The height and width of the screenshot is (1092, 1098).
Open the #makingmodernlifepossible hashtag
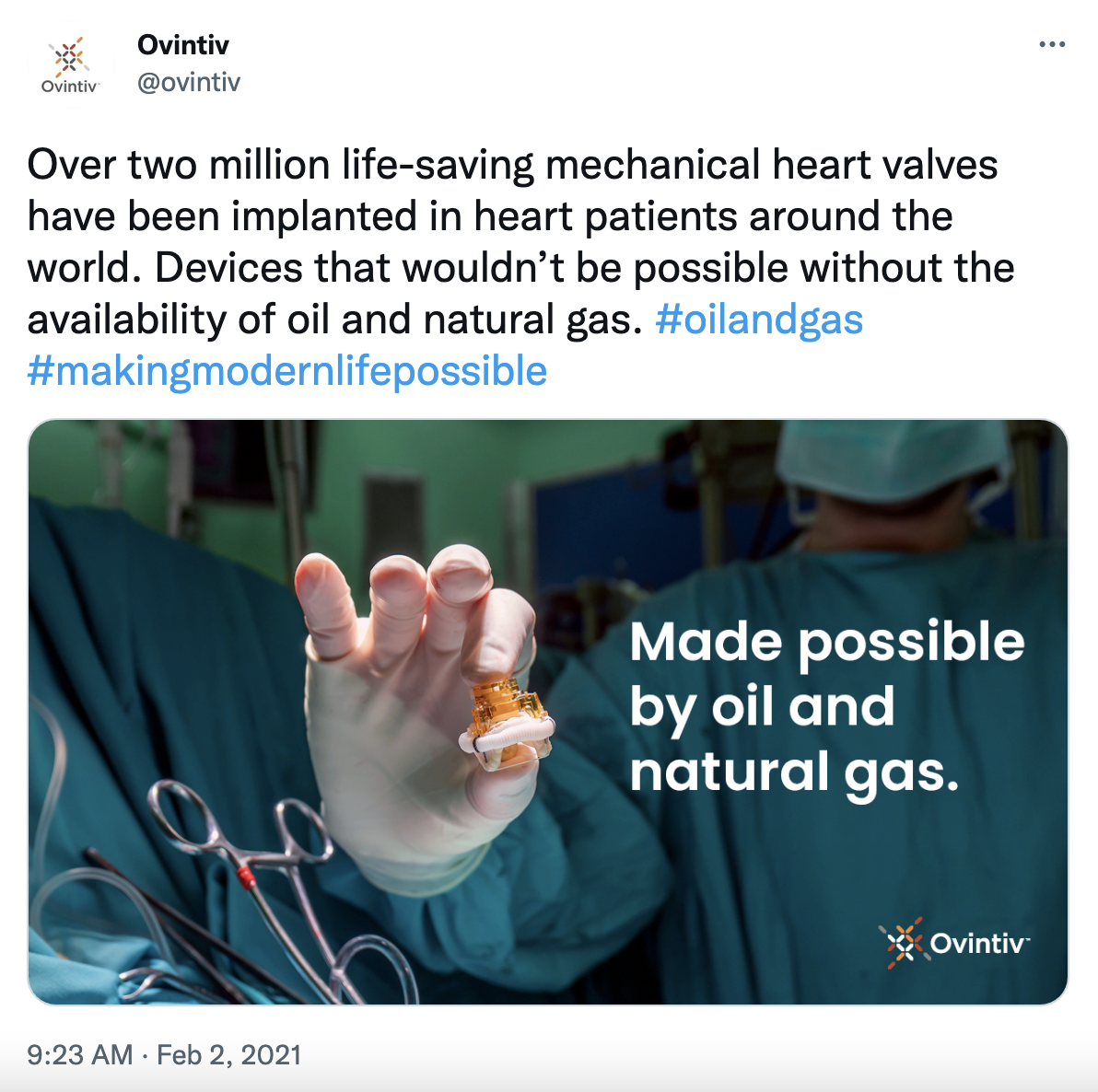pos(287,371)
